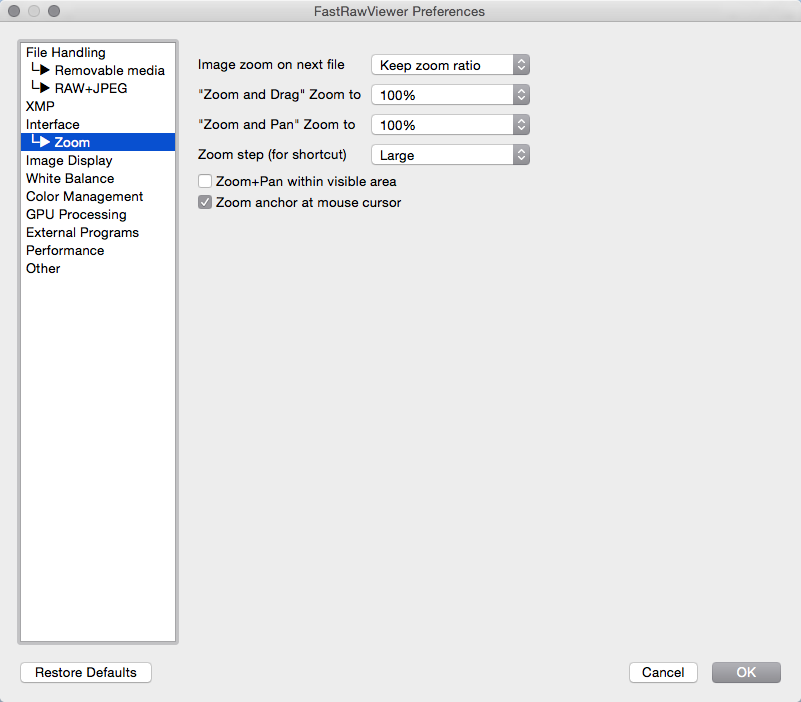Screen dimensions: 801x702
Task: Disable Zoom anchor at mouse cursor
Action: pyautogui.click(x=205, y=202)
